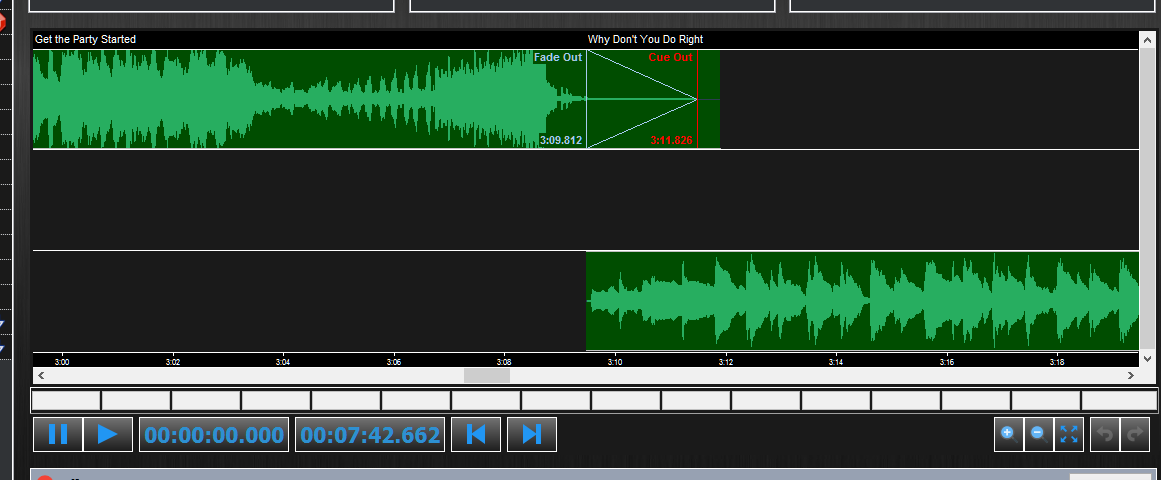Viewport: 1161px width, 480px height.
Task: Redo the last undone edit
Action: (x=1134, y=434)
